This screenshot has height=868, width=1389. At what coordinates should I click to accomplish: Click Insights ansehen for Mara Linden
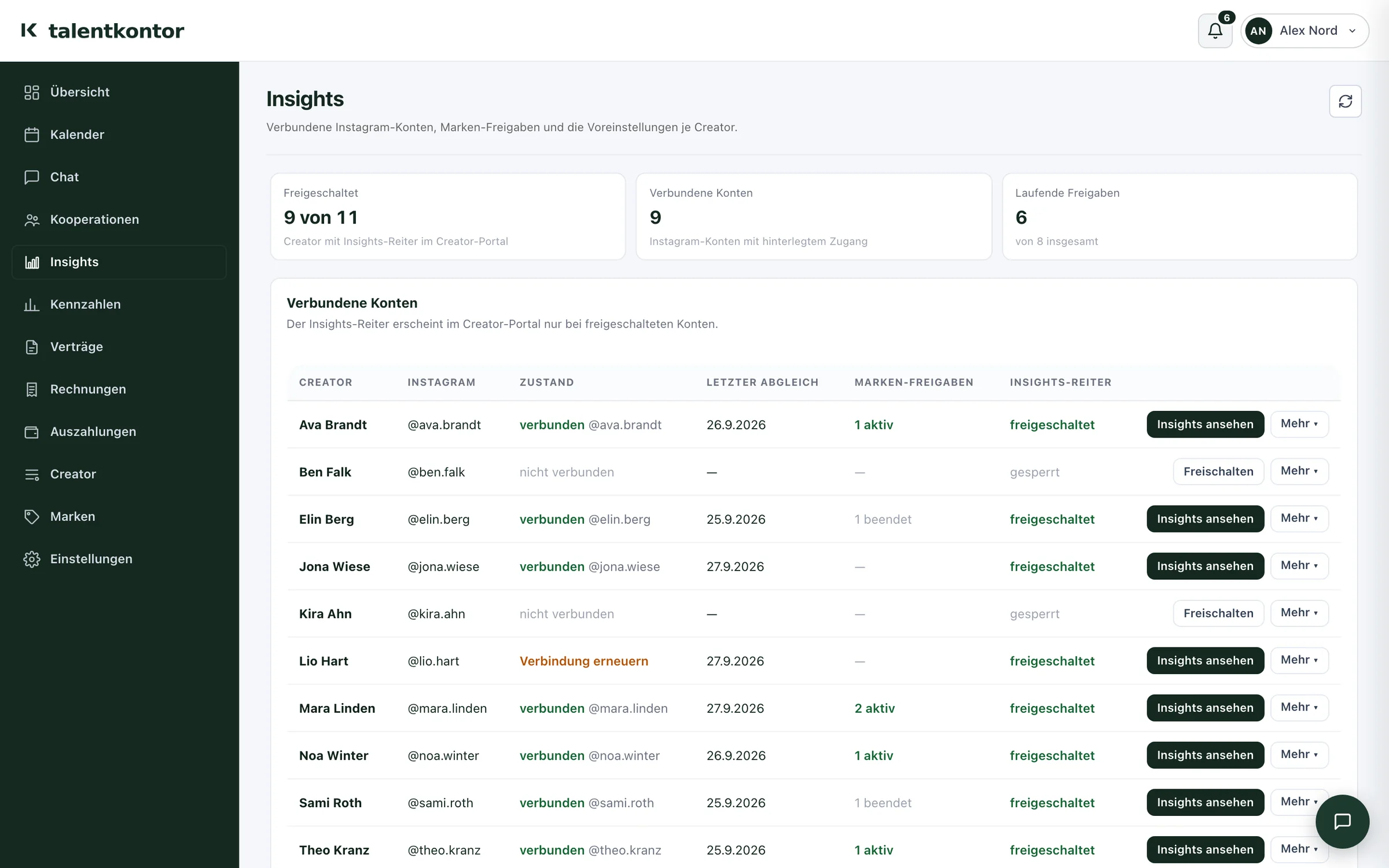(1205, 708)
